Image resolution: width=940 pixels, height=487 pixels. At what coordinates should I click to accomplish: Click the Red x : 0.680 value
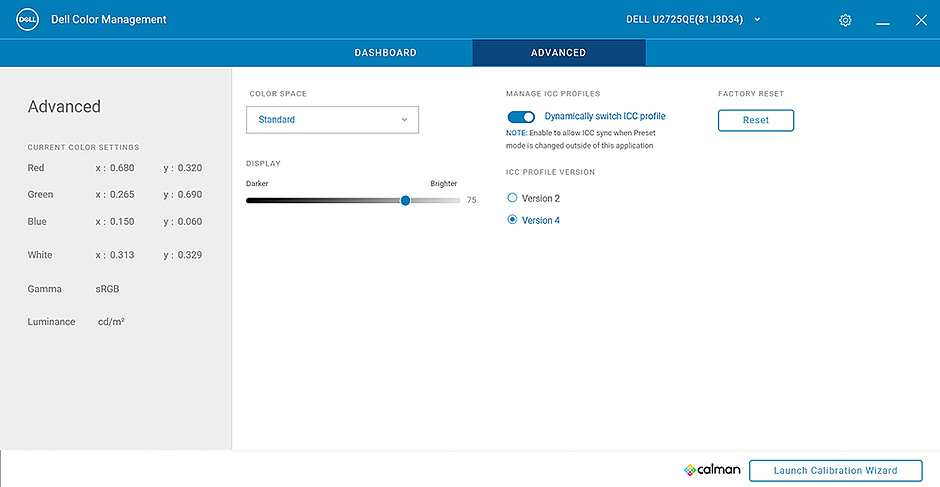pos(115,168)
